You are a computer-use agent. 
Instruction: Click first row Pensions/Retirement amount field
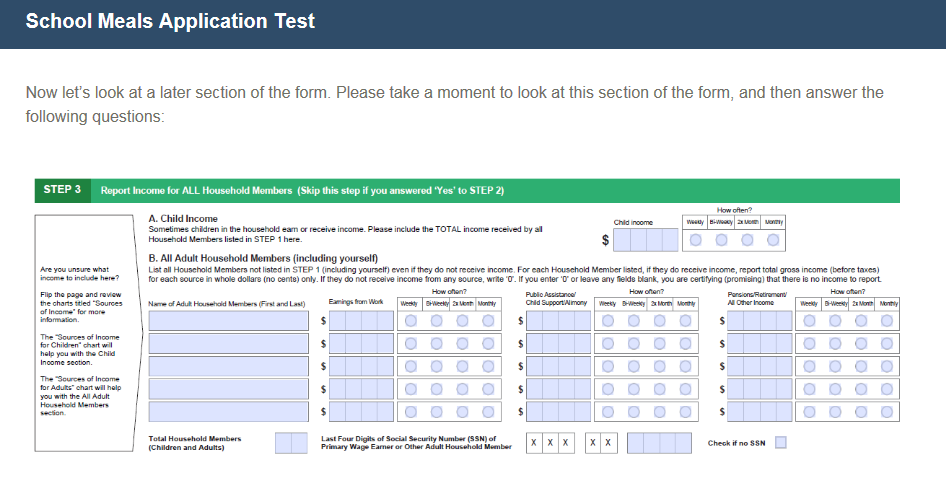[761, 321]
